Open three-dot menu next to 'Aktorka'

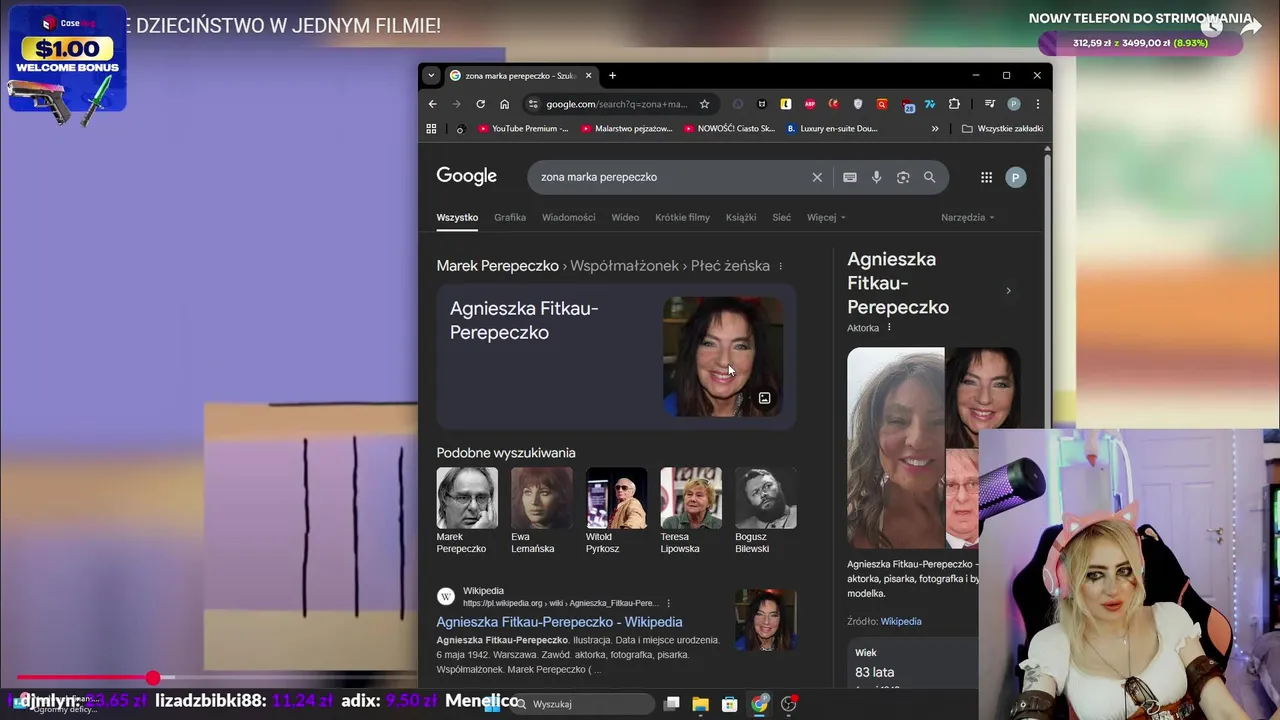click(889, 328)
